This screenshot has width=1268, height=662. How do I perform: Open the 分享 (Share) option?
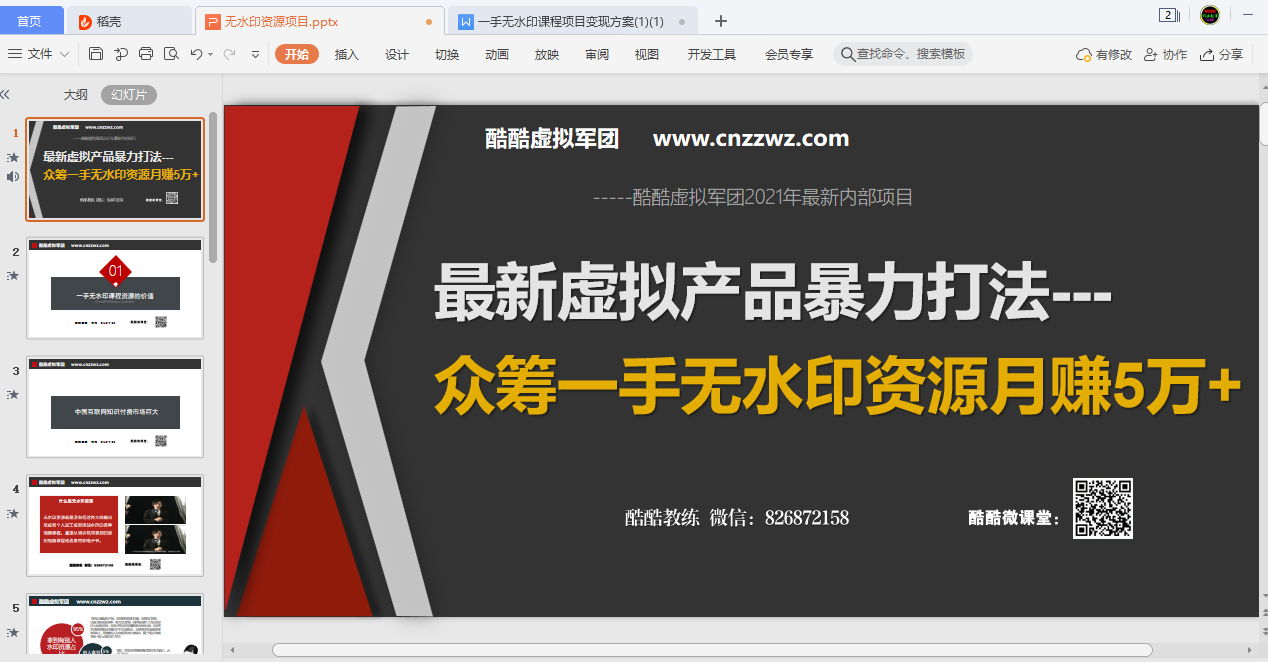(x=1225, y=54)
